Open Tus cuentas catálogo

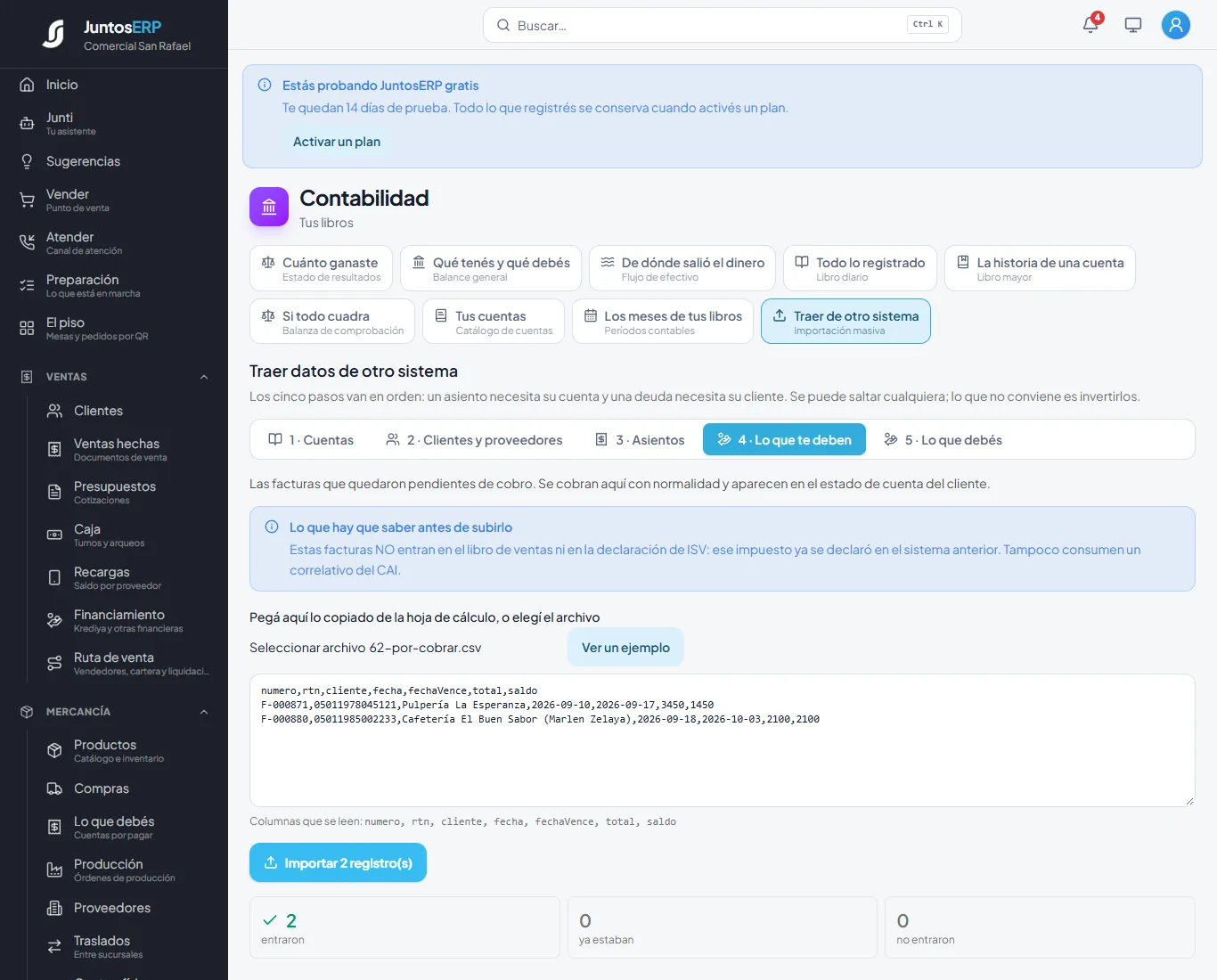(494, 322)
